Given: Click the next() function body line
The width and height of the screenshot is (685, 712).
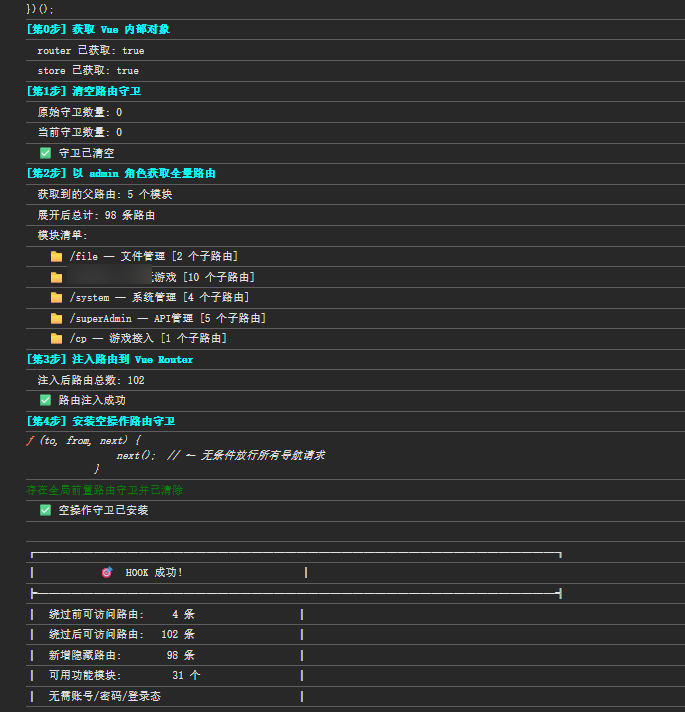Looking at the screenshot, I should (221, 455).
